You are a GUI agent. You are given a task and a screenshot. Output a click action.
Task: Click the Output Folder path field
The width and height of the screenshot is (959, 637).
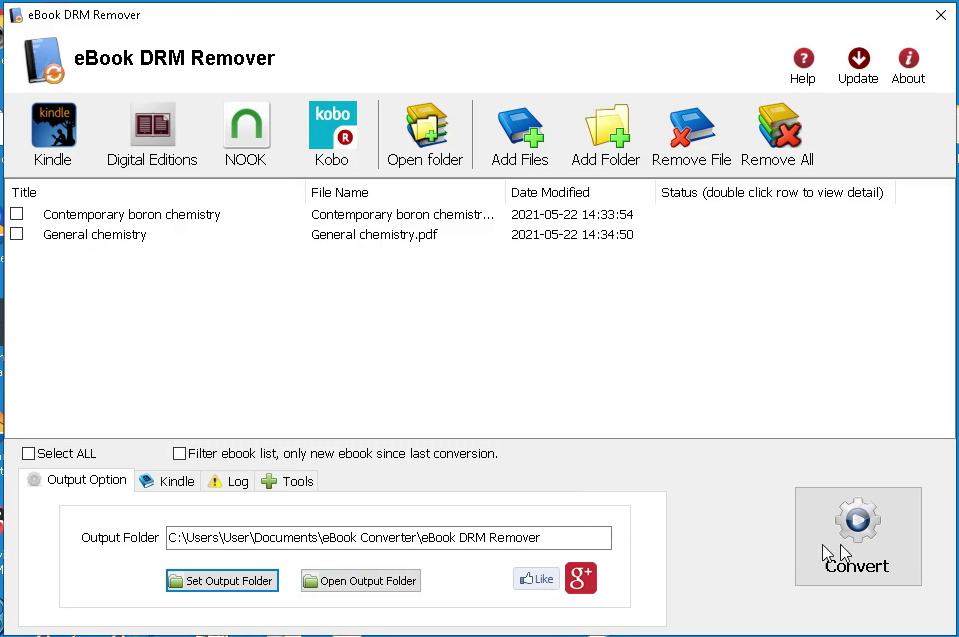click(389, 538)
